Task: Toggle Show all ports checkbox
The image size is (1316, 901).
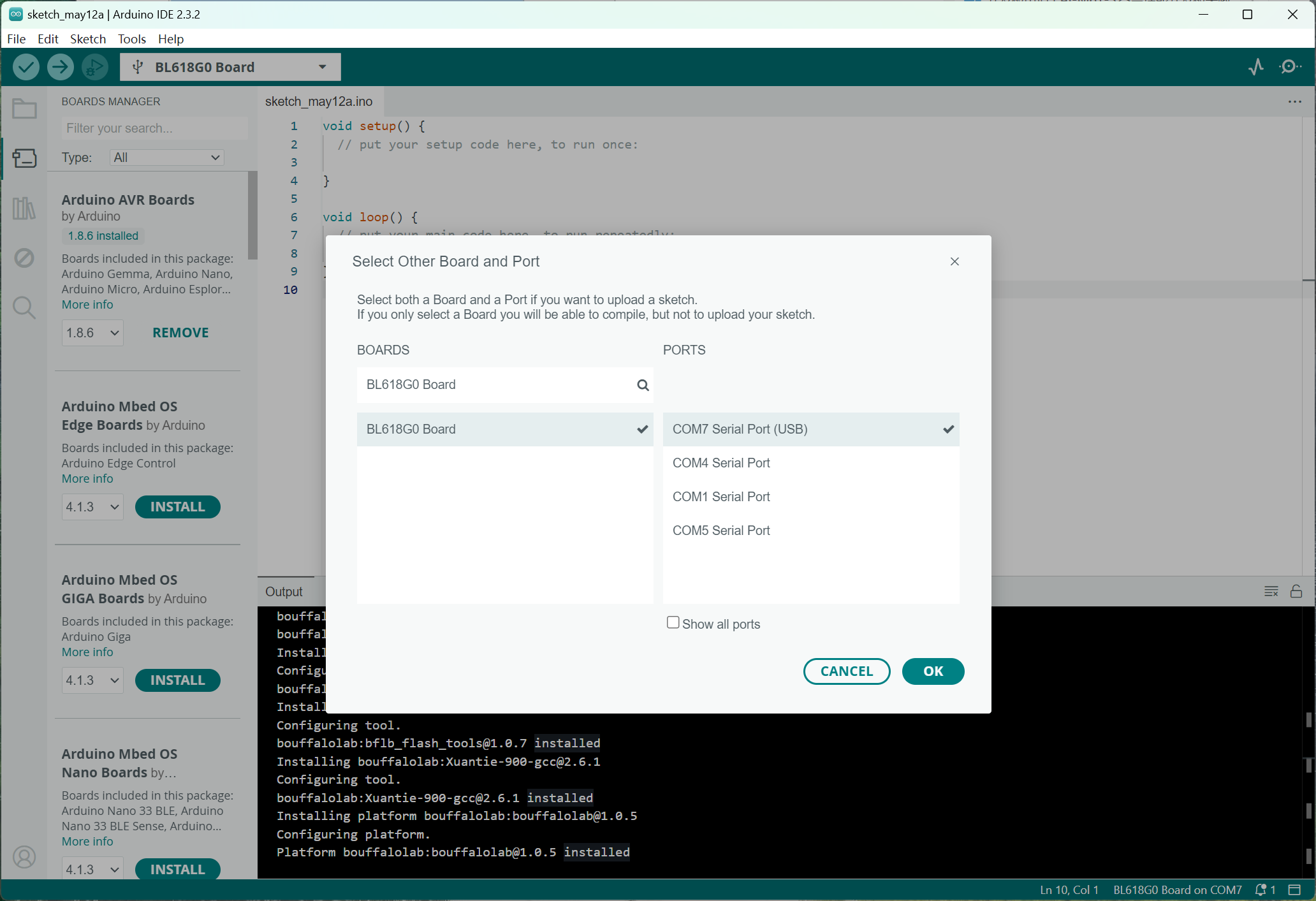Action: (672, 623)
